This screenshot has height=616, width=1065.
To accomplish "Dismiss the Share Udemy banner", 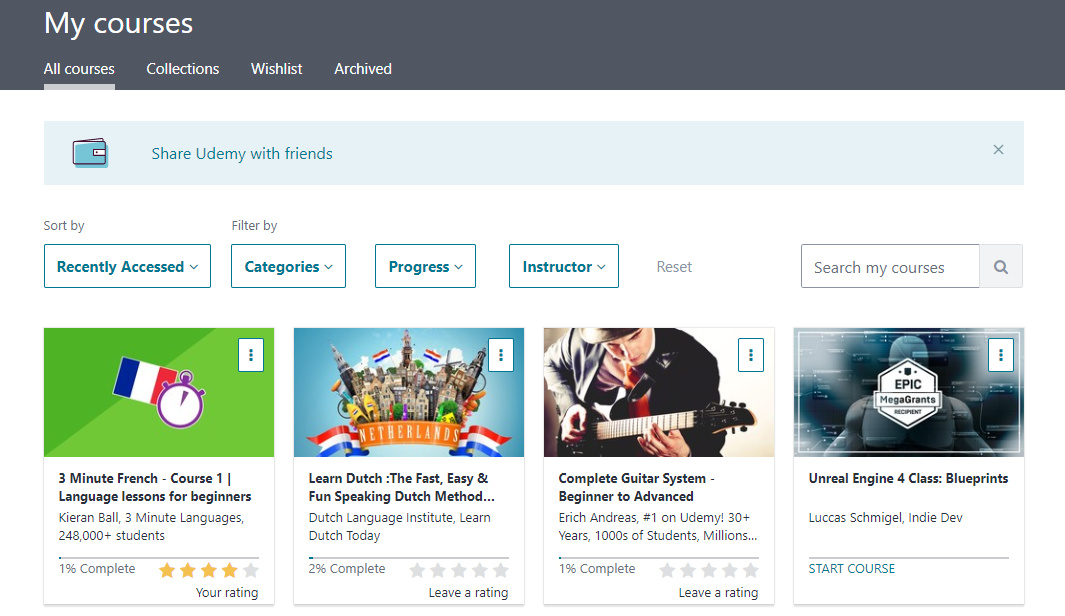I will (x=998, y=150).
